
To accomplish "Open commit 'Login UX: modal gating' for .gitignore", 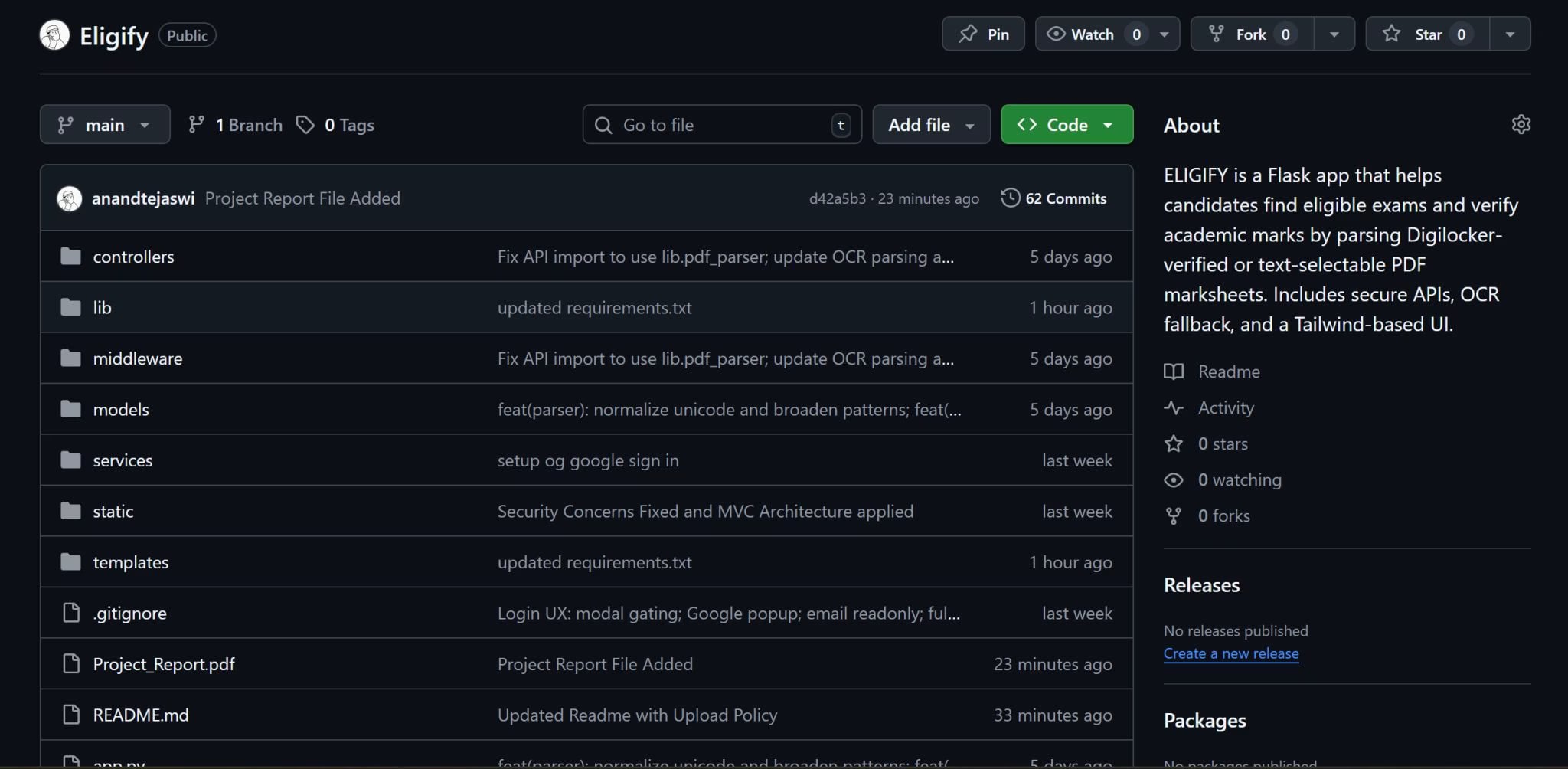I will pos(728,614).
